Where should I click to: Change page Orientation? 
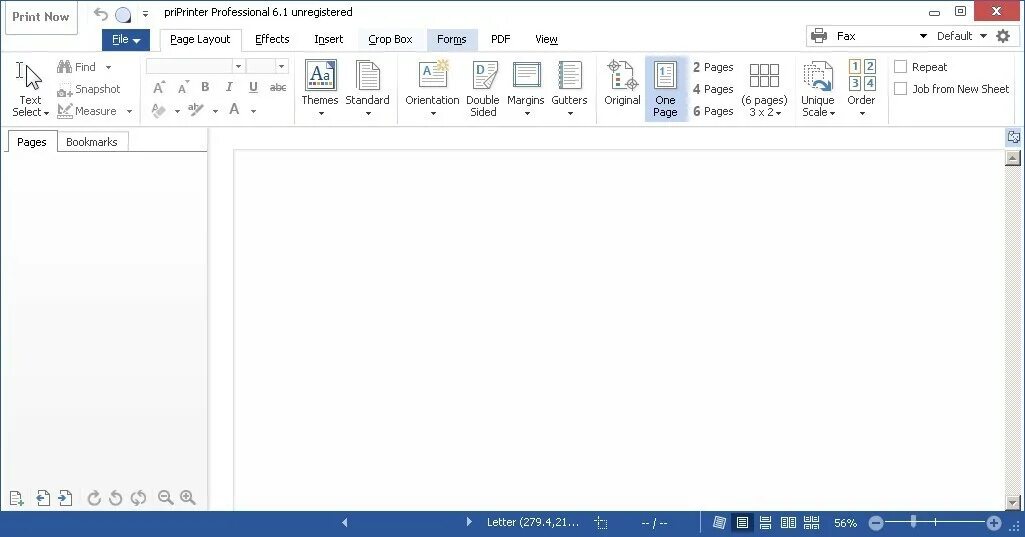(x=432, y=89)
